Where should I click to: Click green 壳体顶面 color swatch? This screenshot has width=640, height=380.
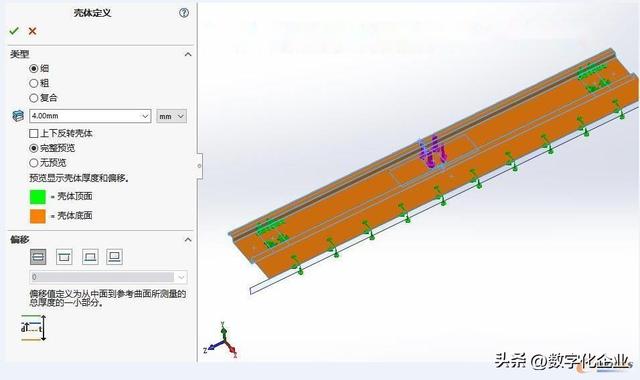[38, 197]
